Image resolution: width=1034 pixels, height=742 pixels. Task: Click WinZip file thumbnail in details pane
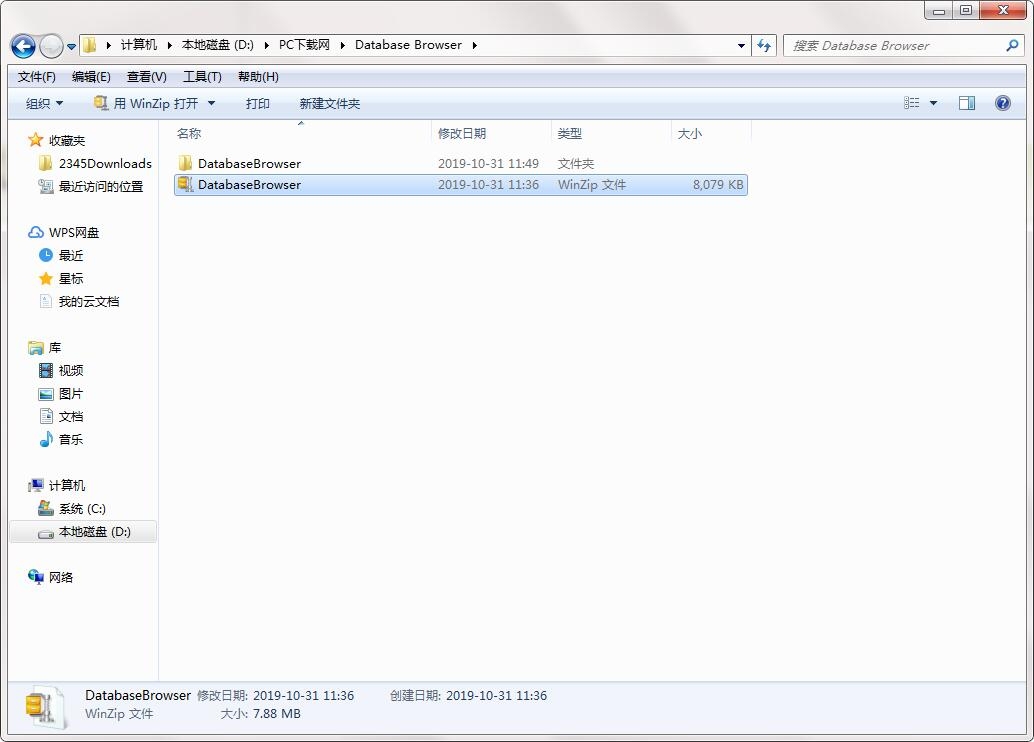pos(46,708)
